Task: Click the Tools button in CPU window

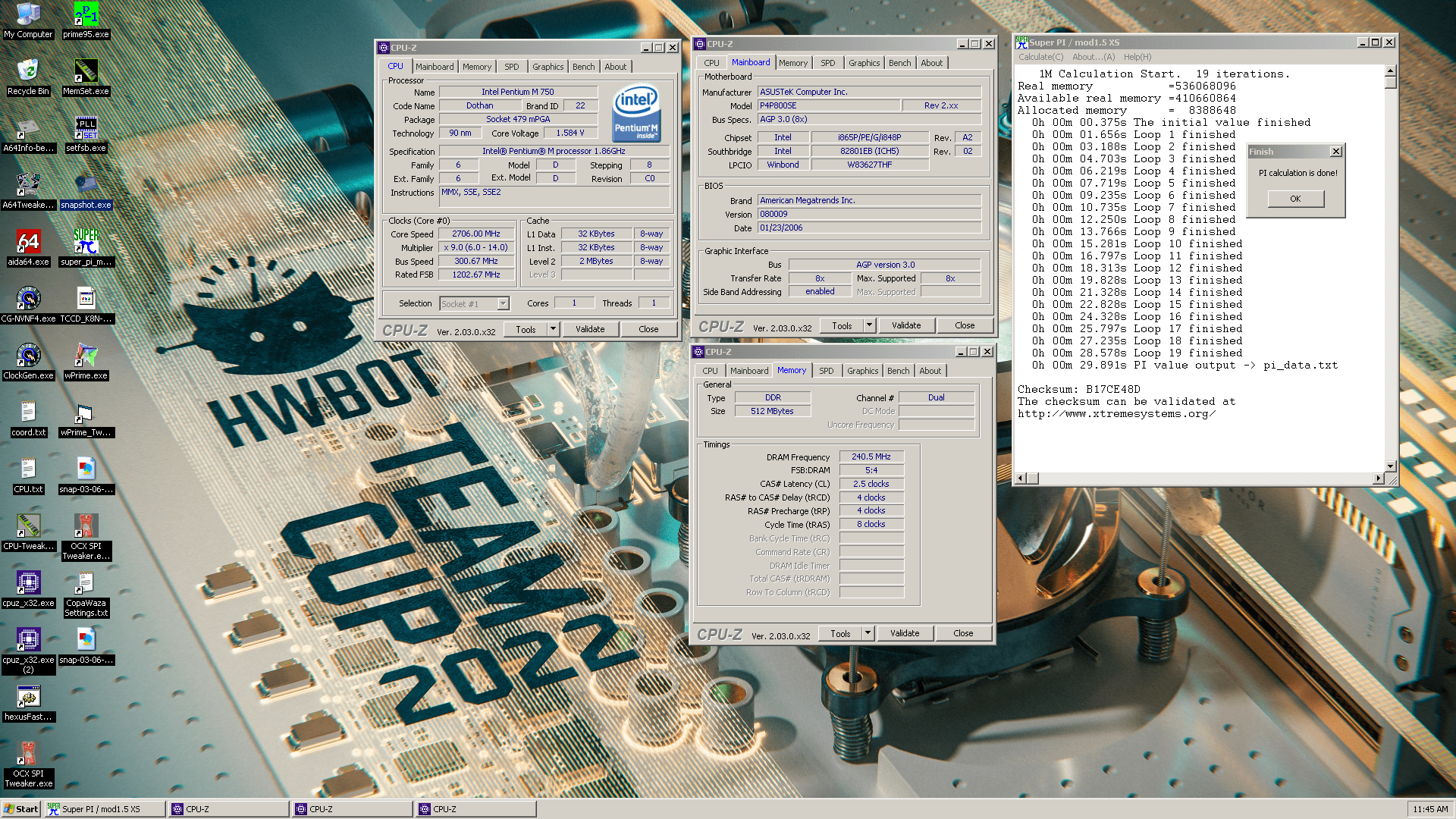Action: coord(526,329)
